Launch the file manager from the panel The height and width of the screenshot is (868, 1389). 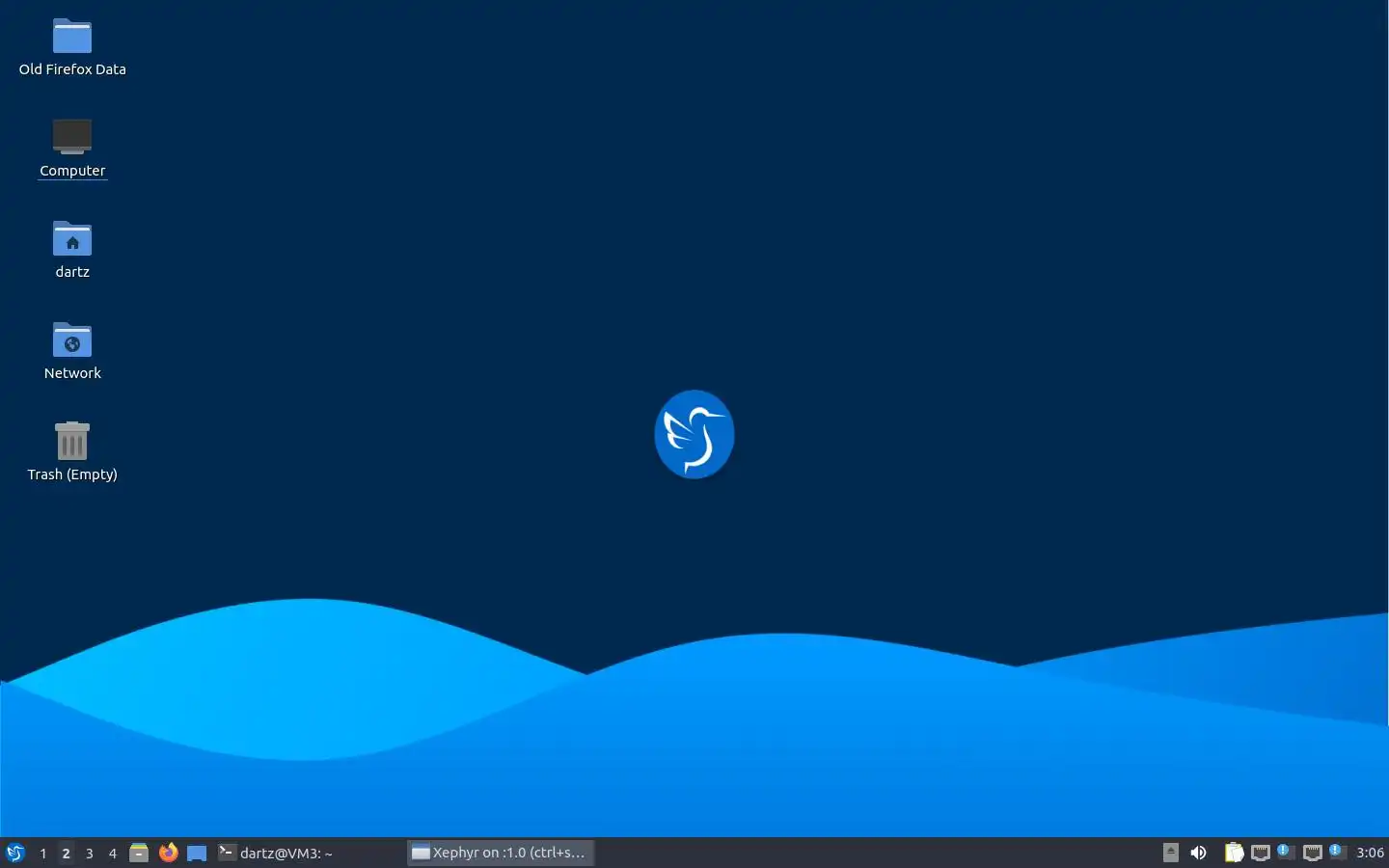[139, 853]
